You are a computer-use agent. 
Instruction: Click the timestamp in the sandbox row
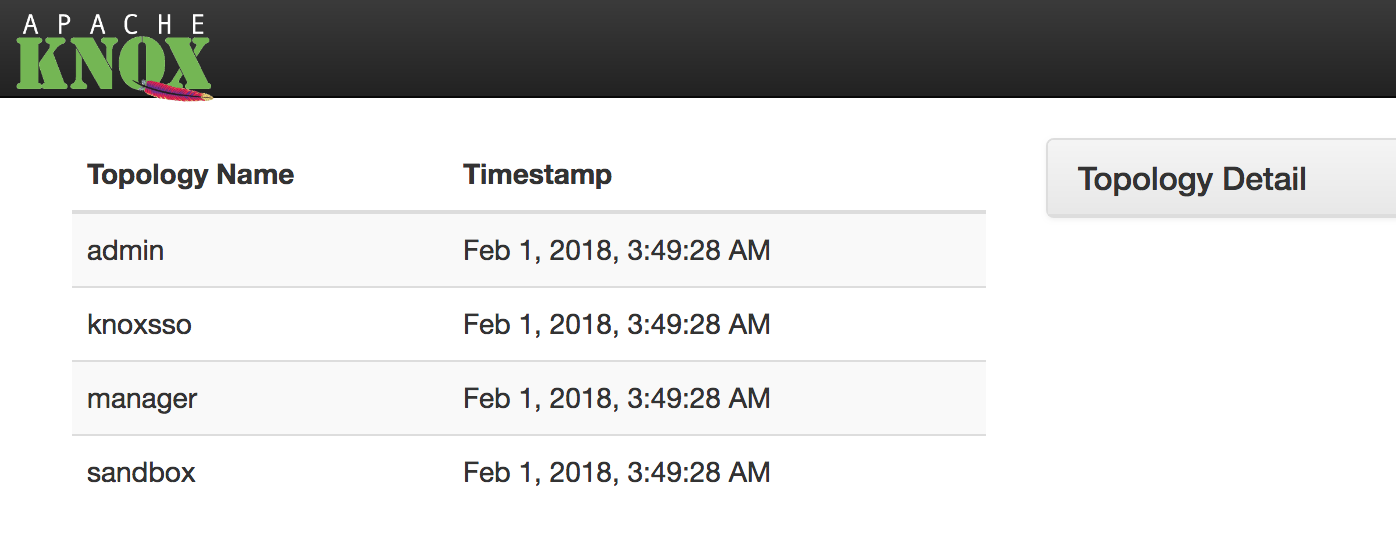click(x=616, y=472)
